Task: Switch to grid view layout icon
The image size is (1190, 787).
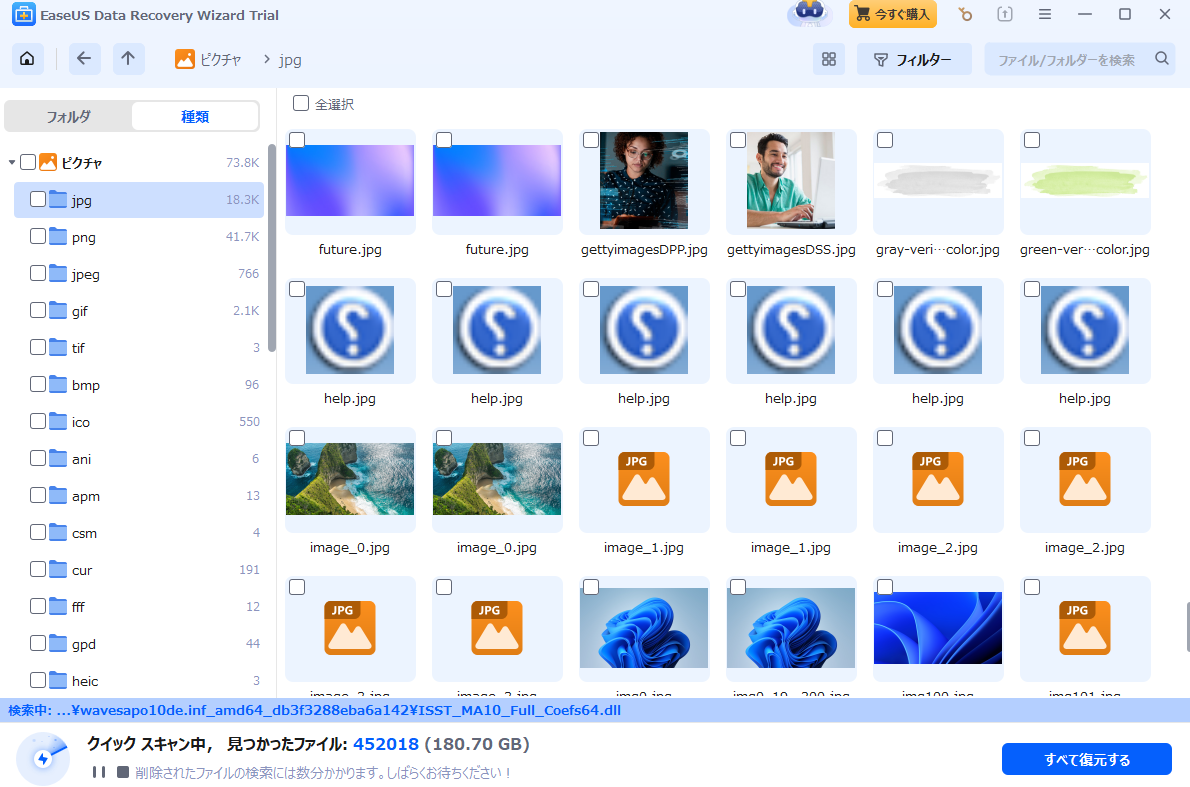Action: [829, 59]
